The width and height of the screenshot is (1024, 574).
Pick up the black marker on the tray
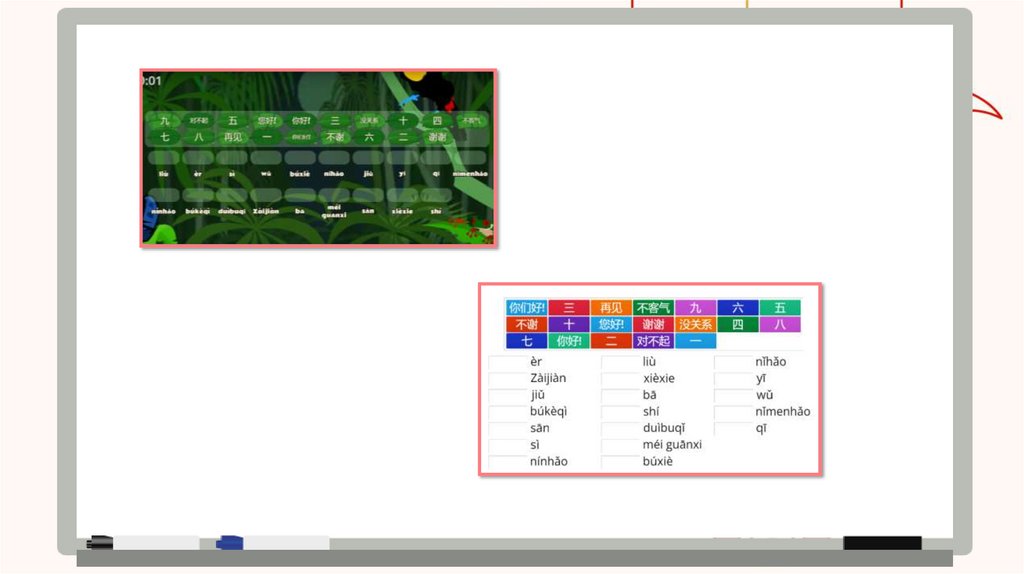coord(142,543)
